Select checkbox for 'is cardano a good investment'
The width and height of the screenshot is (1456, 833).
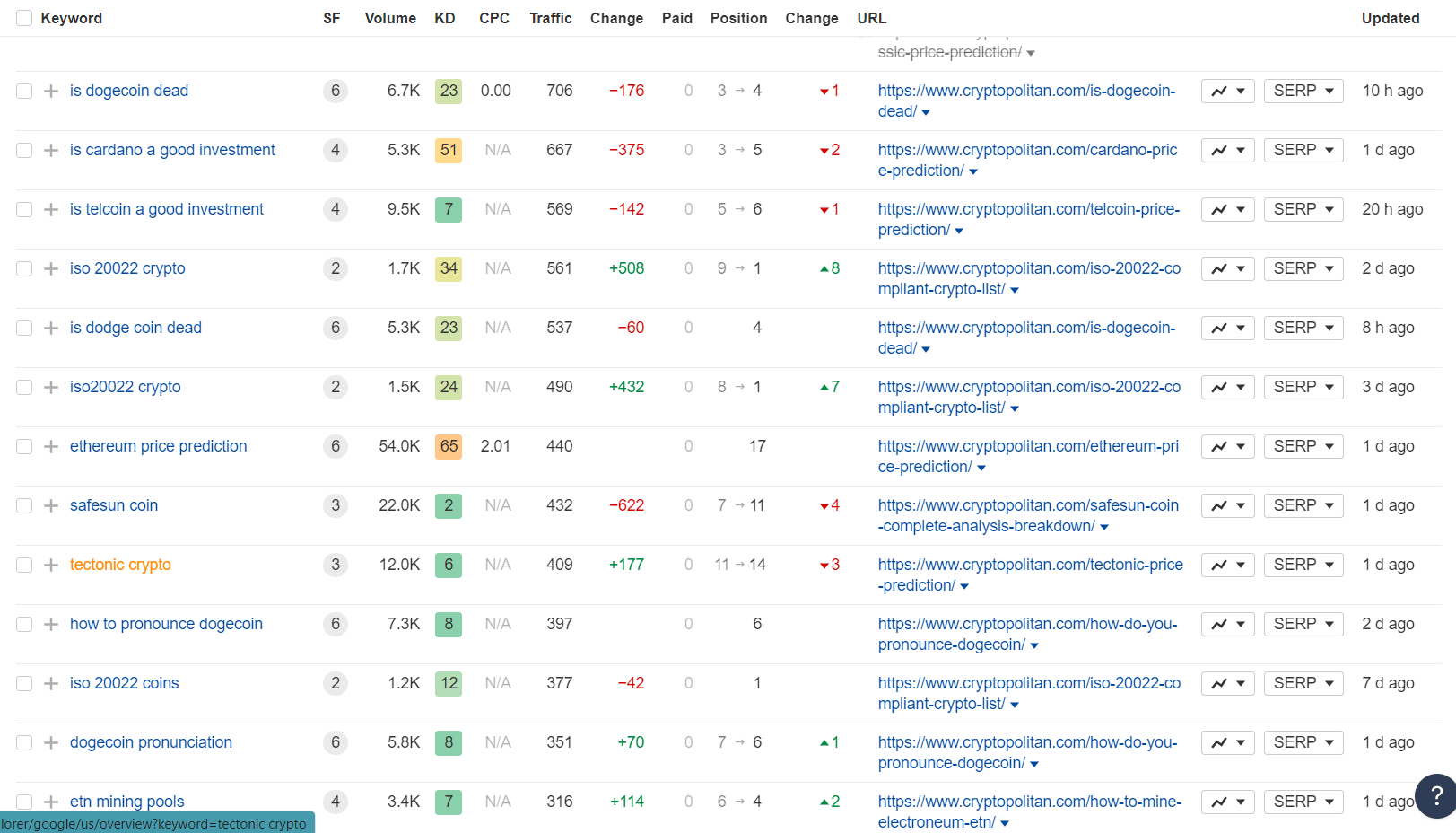24,150
